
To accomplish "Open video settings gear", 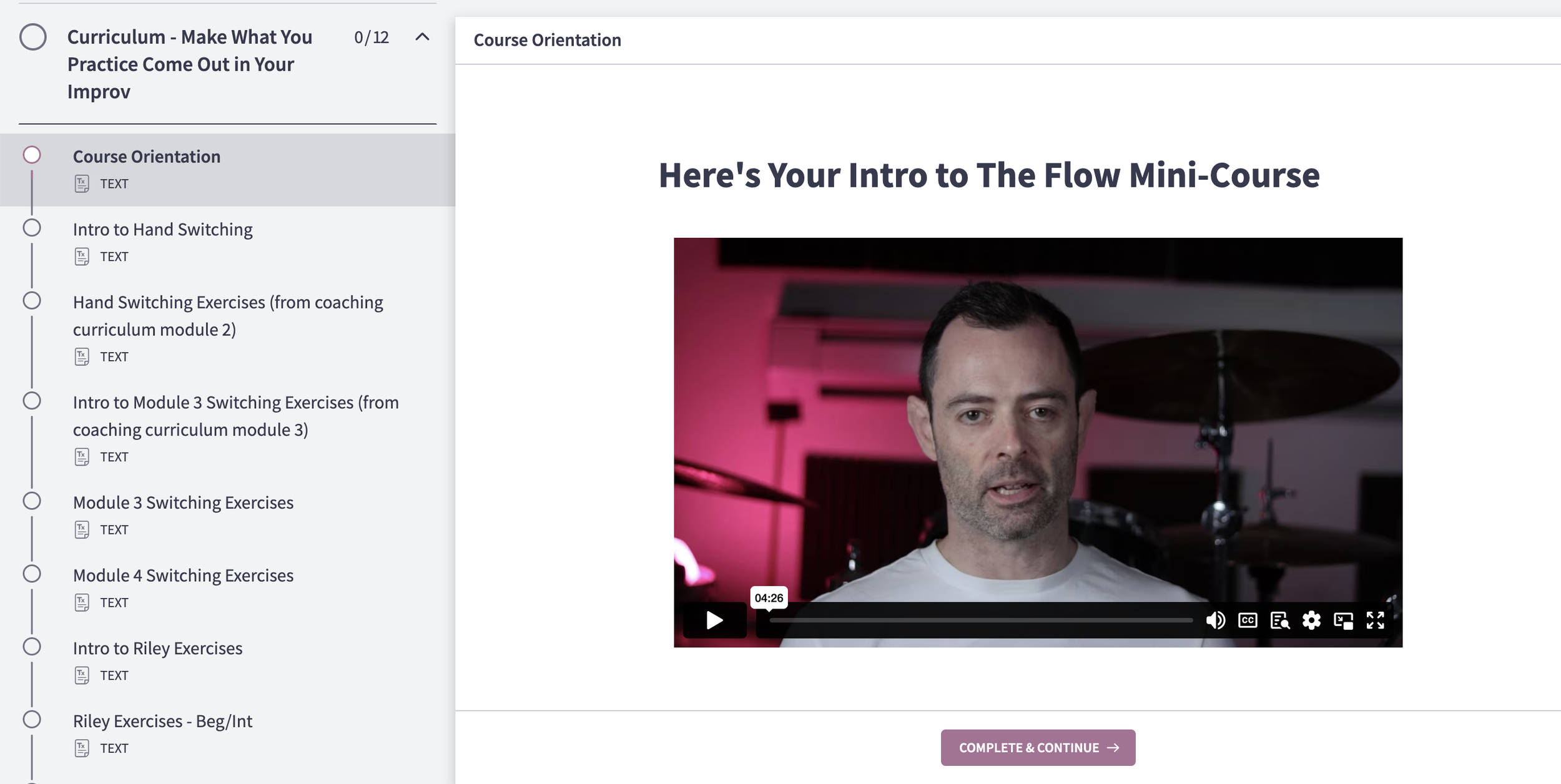I will point(1311,620).
